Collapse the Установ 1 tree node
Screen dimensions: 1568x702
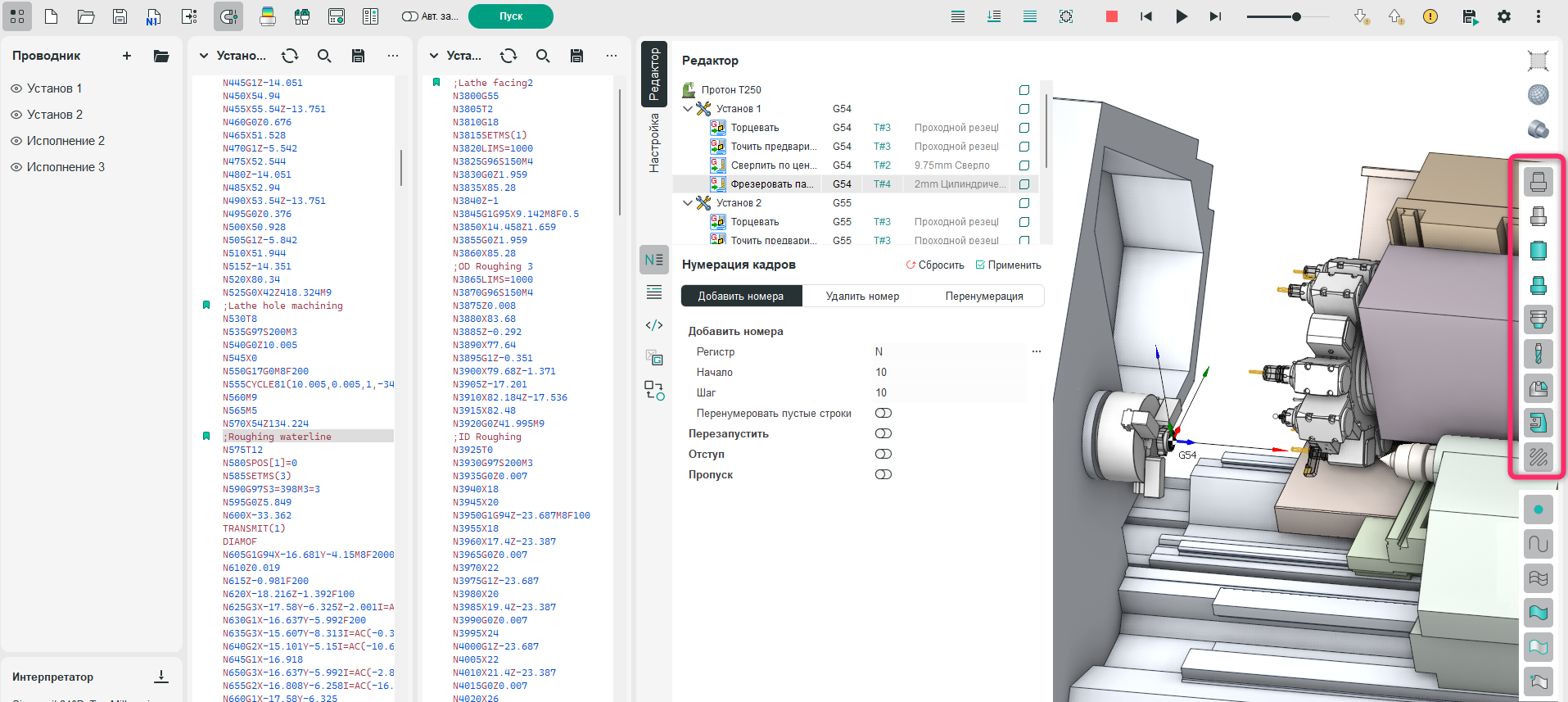[x=687, y=109]
